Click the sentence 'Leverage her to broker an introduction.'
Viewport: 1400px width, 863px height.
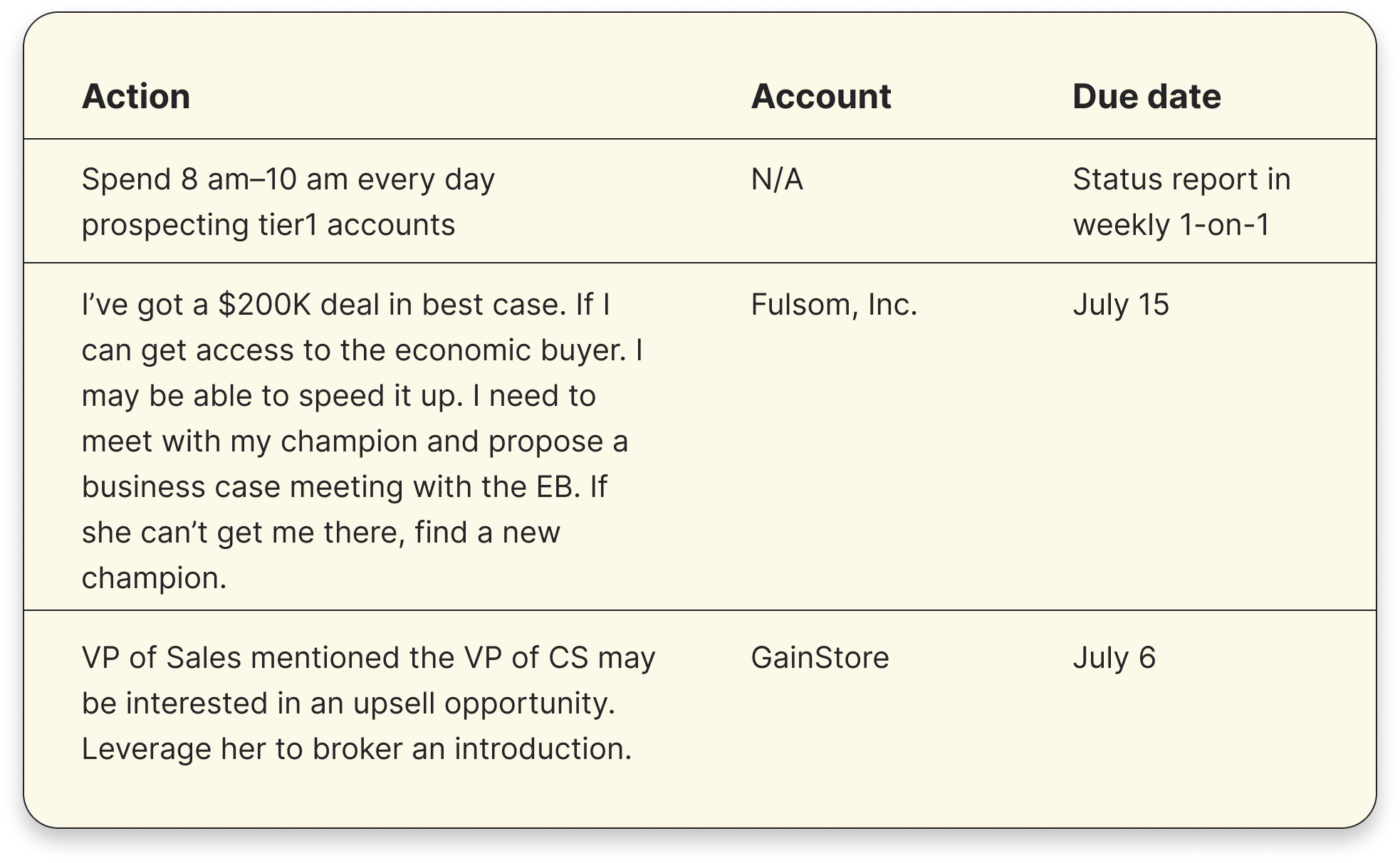click(357, 749)
